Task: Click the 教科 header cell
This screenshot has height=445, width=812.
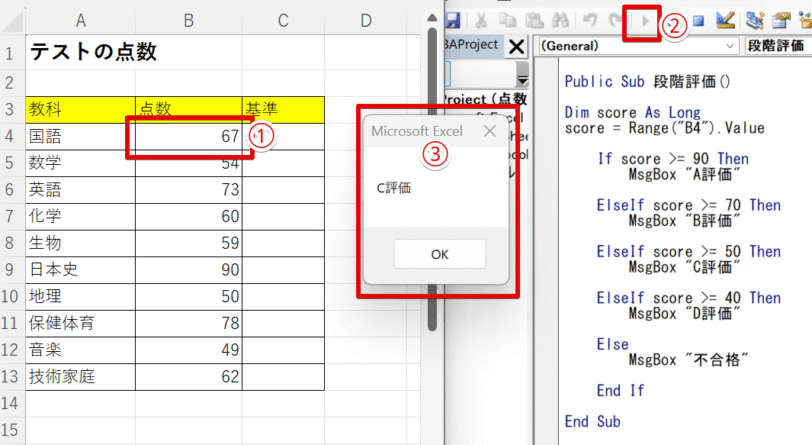Action: pyautogui.click(x=80, y=108)
